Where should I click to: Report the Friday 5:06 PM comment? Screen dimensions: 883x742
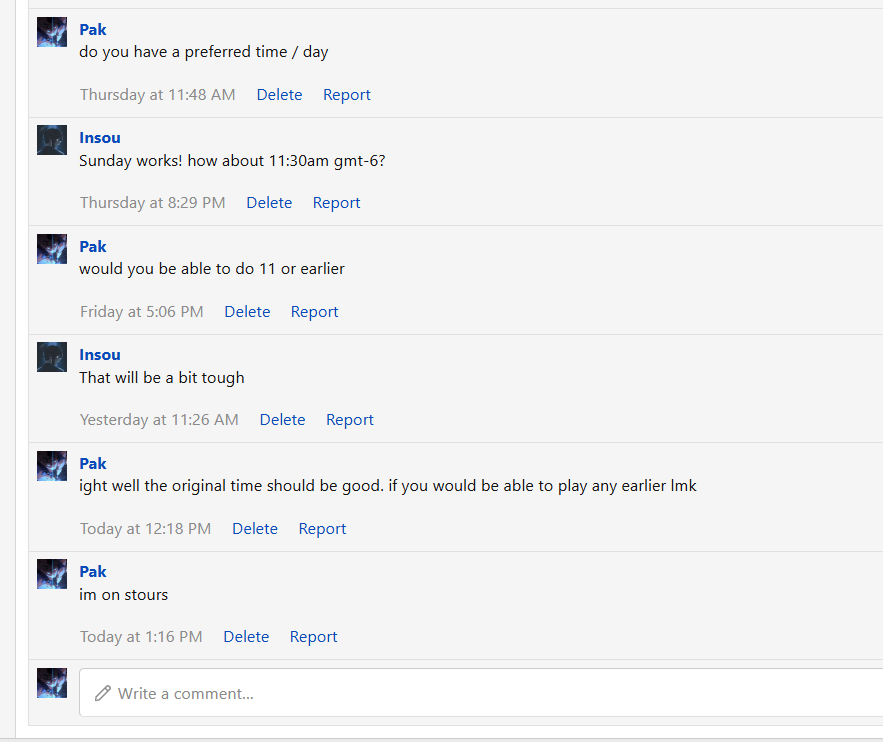[315, 312]
